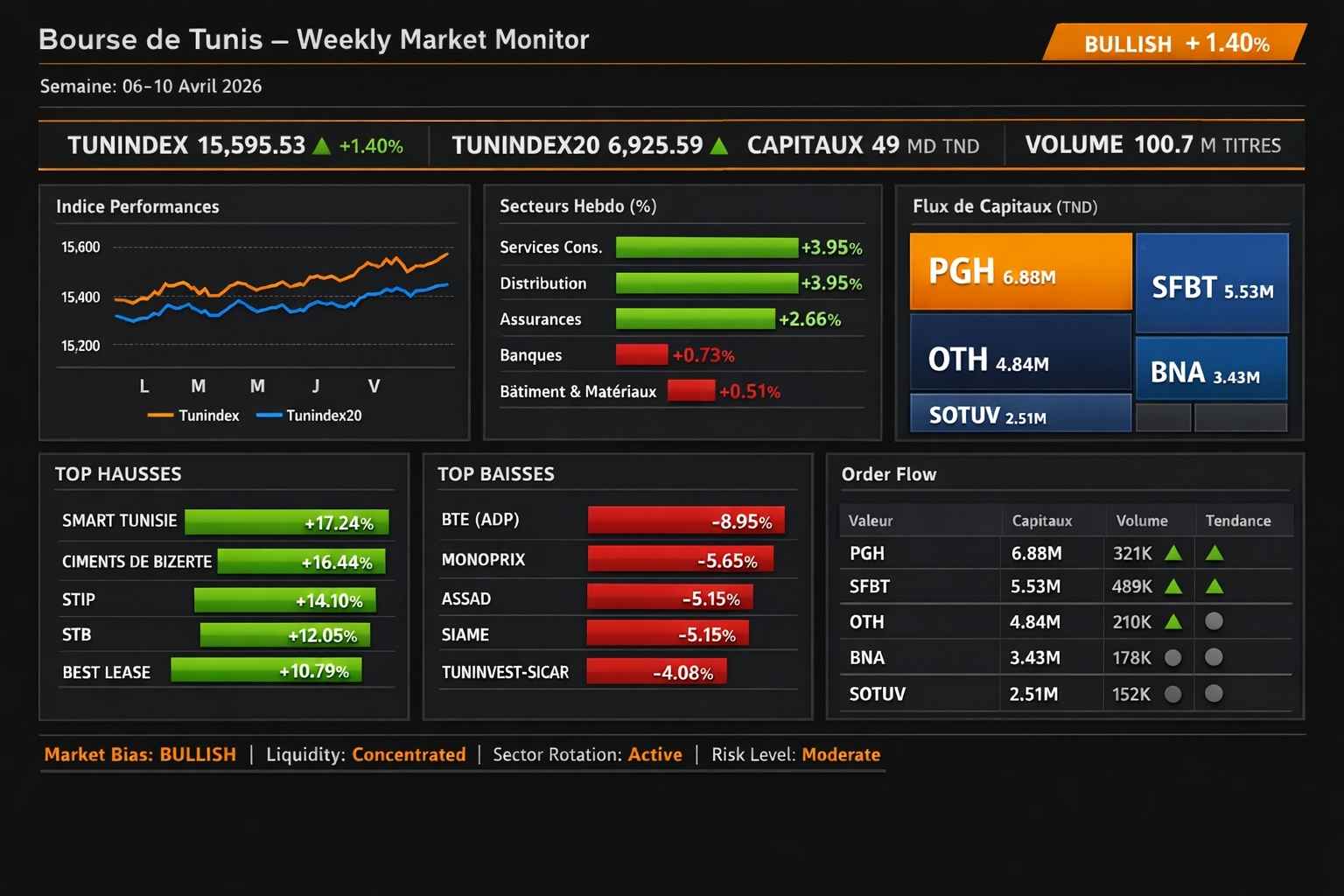Click the Tunindex legend entry under the chart

pyautogui.click(x=193, y=416)
